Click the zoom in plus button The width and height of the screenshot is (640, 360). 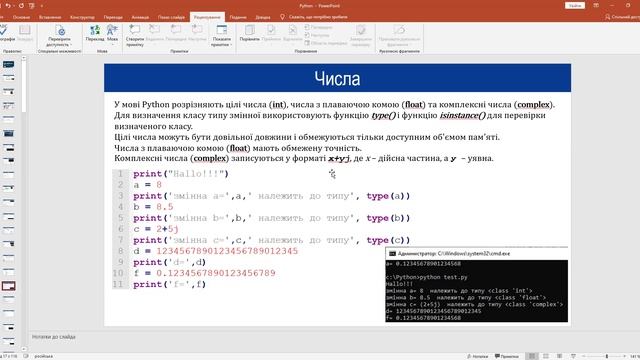pyautogui.click(x=624, y=356)
